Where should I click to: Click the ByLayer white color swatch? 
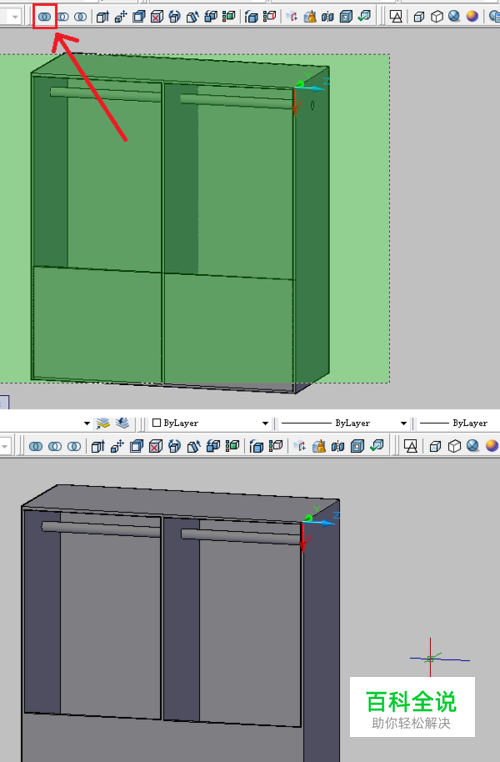click(156, 423)
